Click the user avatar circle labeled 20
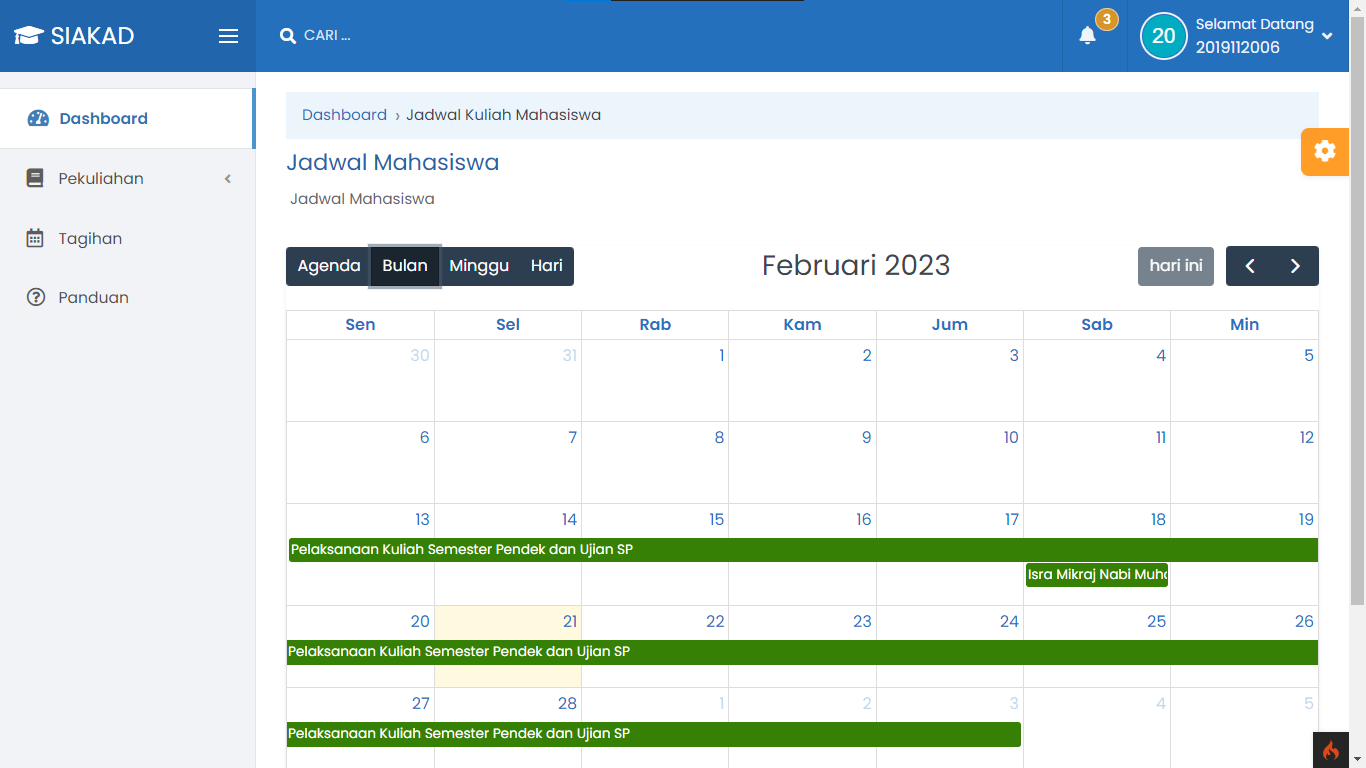The image size is (1366, 768). click(1163, 36)
